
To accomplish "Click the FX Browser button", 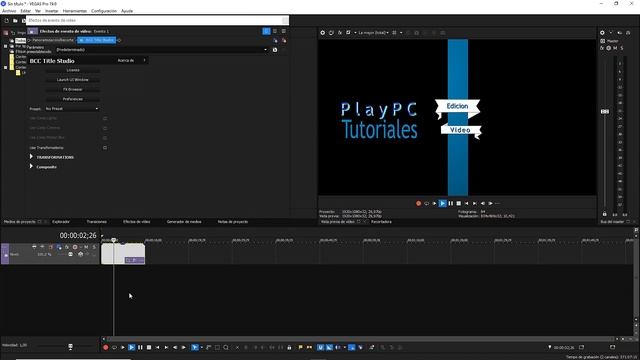I will pos(73,89).
